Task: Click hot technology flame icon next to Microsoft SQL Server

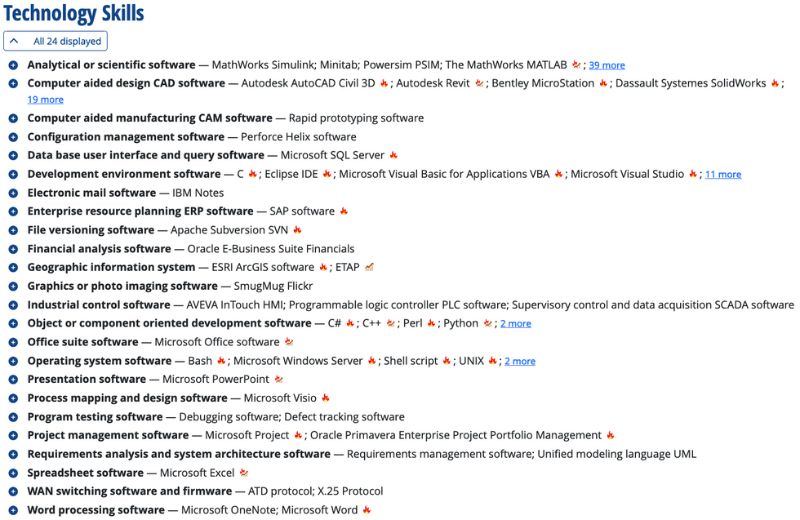Action: 394,155
